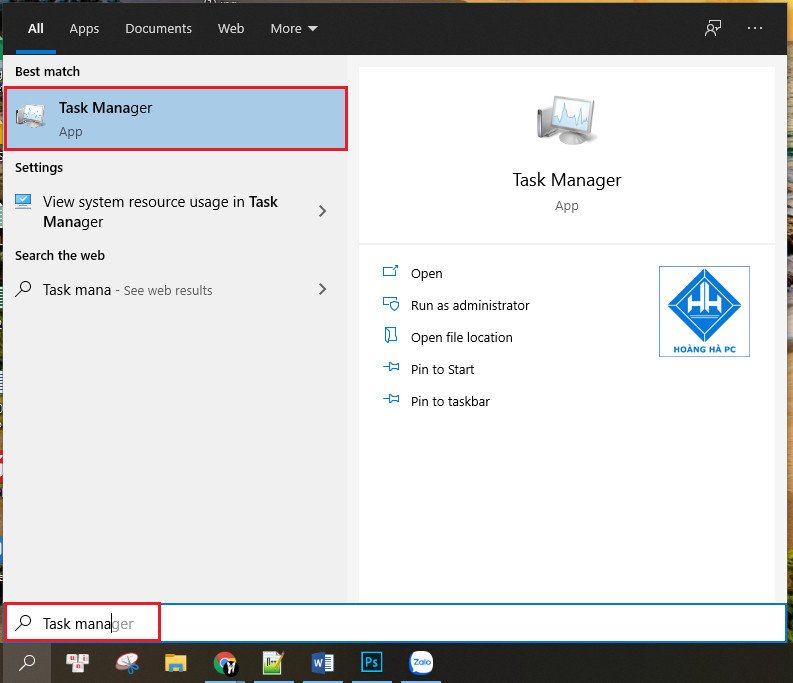Click Run as administrator
The image size is (793, 683).
(x=469, y=305)
